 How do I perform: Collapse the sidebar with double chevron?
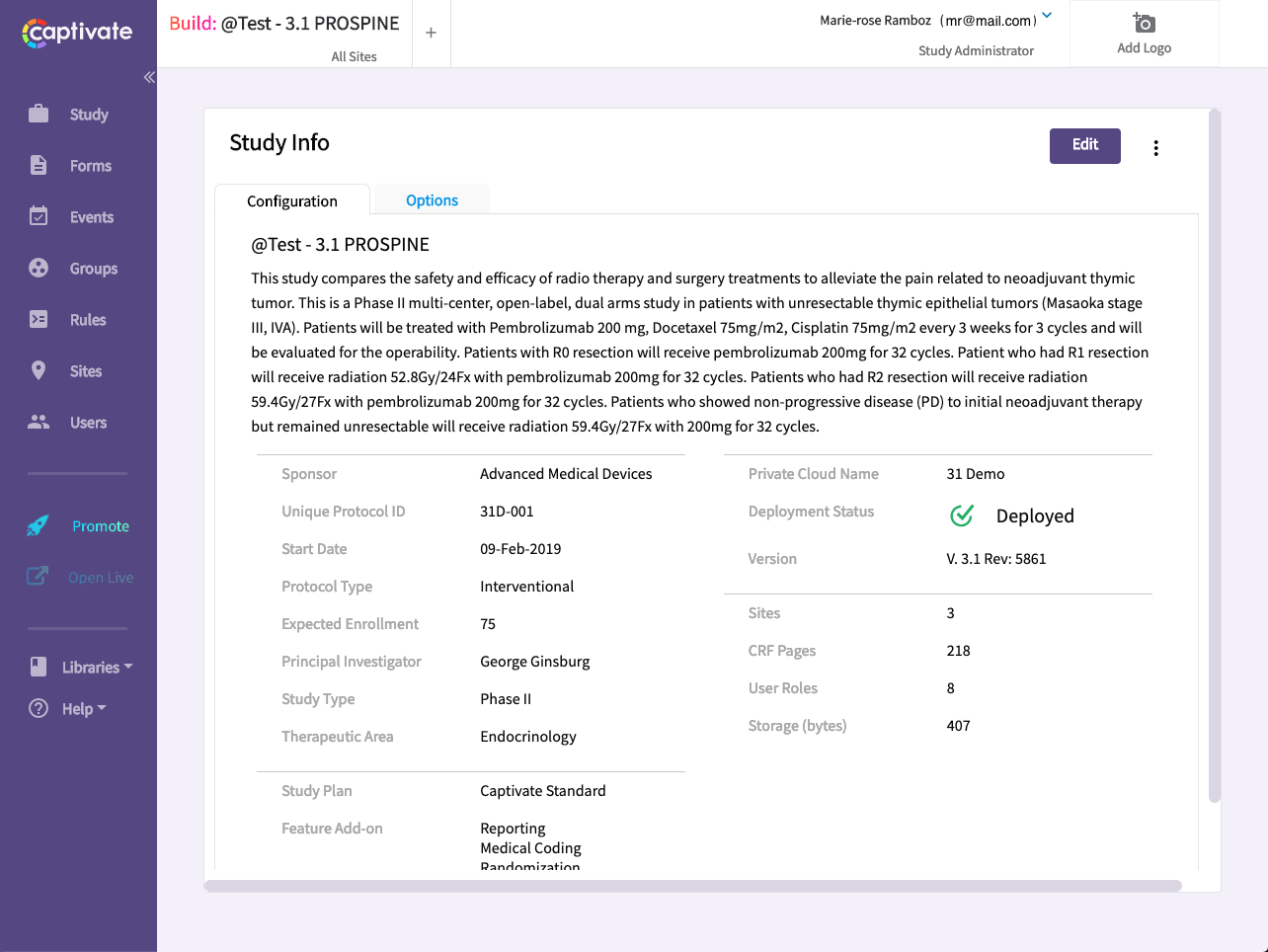click(149, 77)
